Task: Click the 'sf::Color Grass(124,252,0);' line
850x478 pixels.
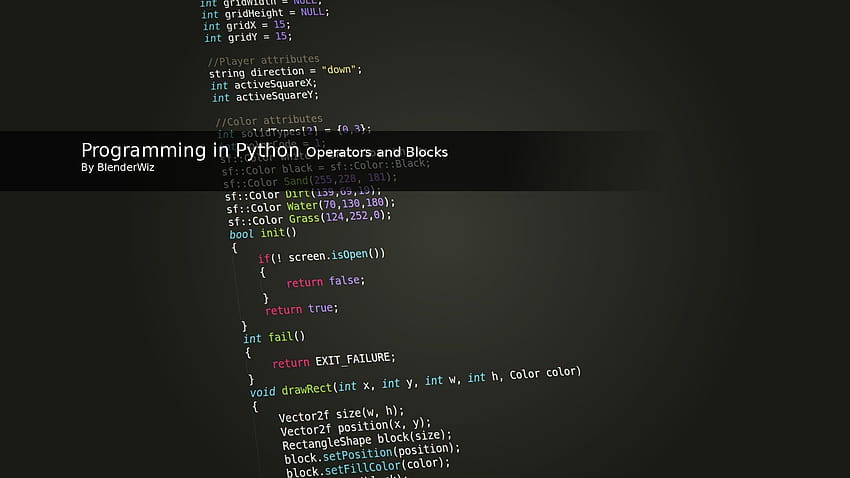Action: 310,218
